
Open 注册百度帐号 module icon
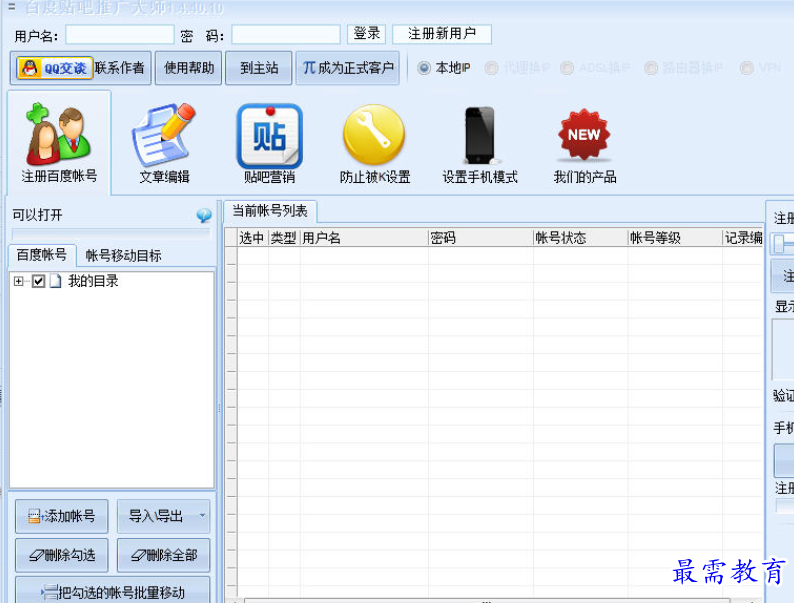[59, 143]
